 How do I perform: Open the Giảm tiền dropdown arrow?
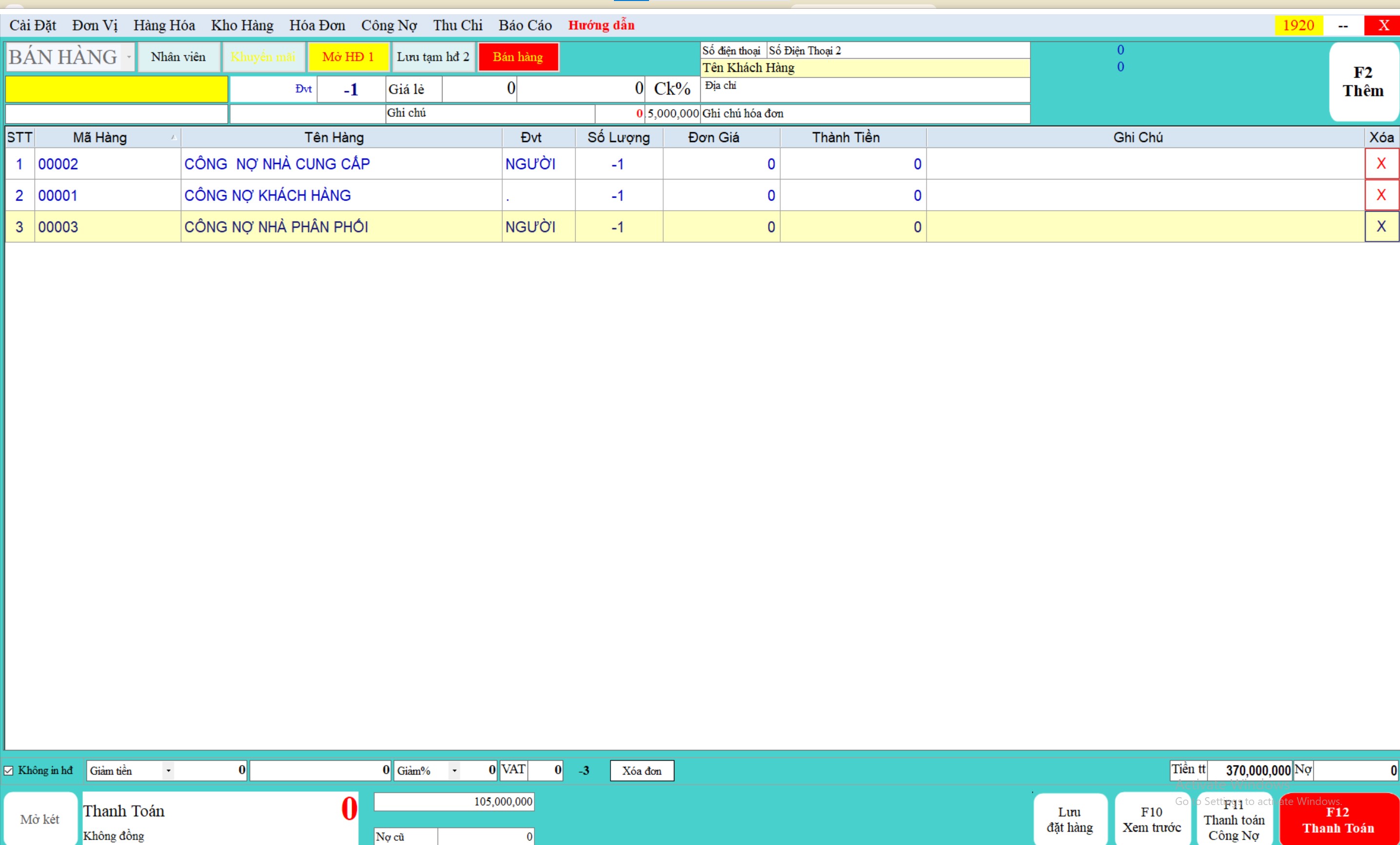(168, 770)
